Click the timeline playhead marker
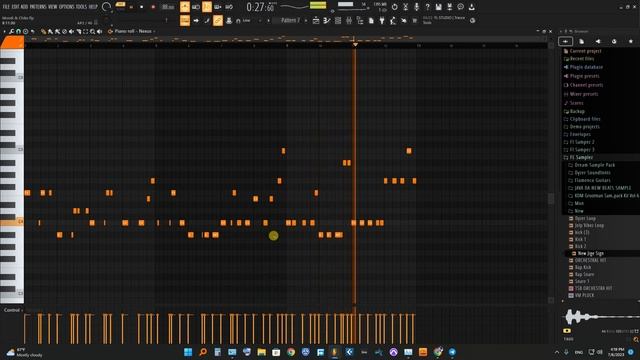 355,44
